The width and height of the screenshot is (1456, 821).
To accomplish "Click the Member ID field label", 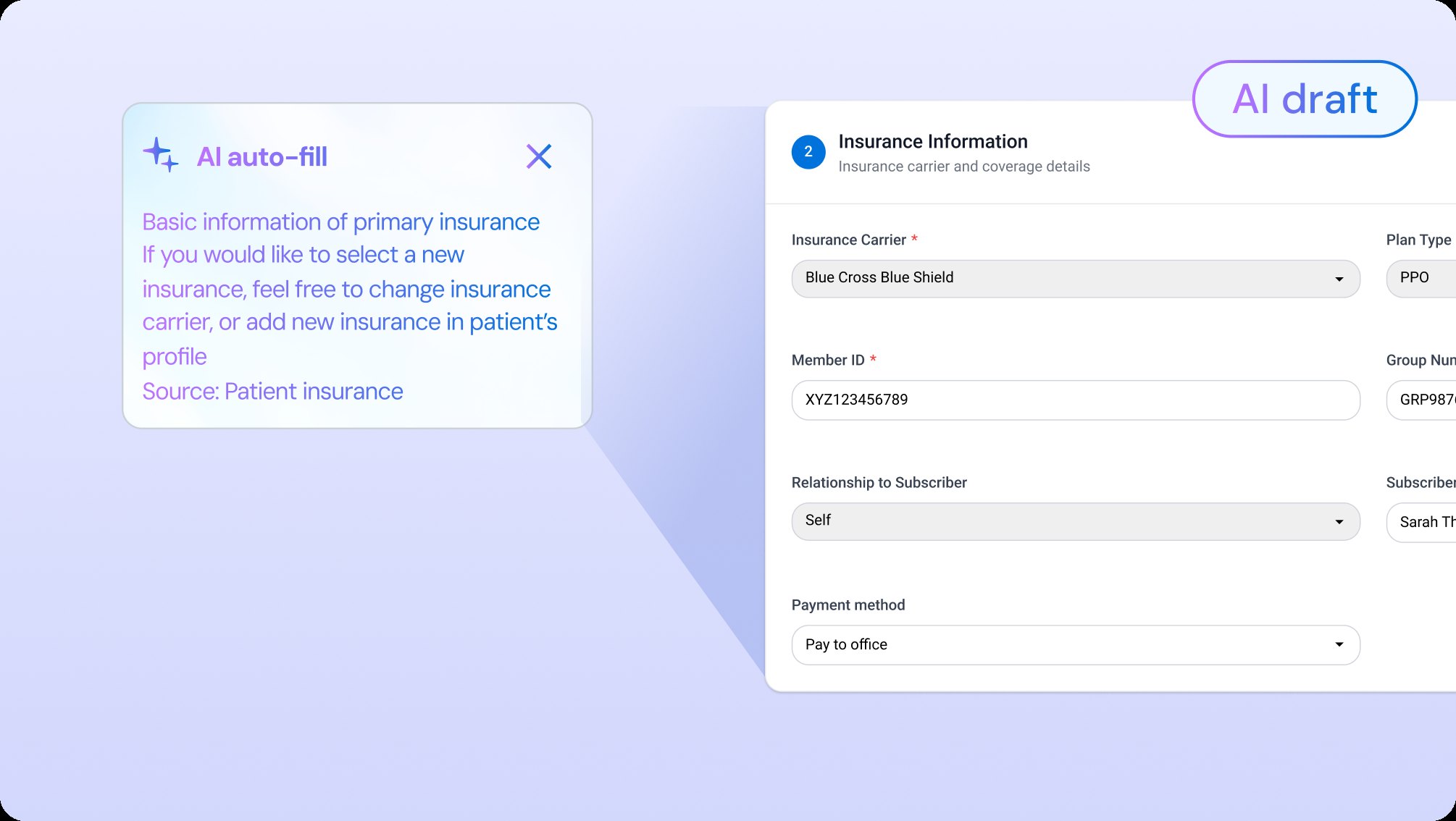I will [x=828, y=360].
